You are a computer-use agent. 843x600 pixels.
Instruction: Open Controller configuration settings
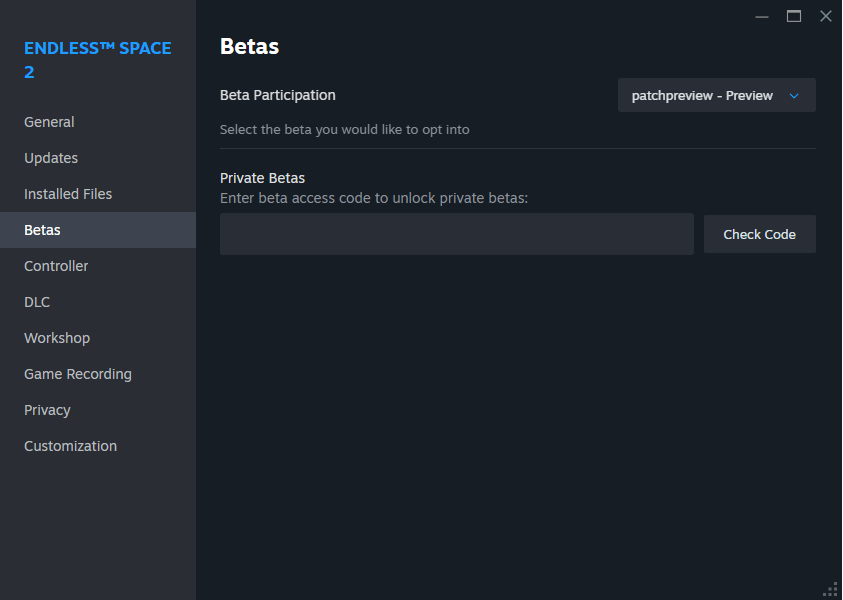[56, 265]
